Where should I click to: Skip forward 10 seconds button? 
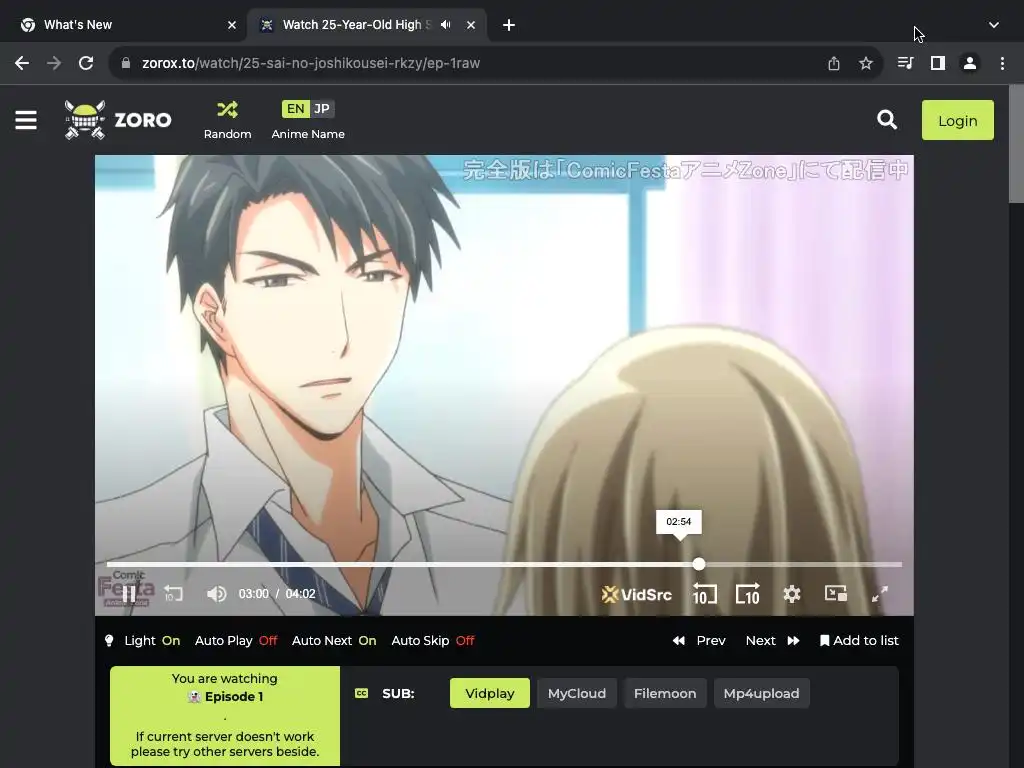pos(748,594)
